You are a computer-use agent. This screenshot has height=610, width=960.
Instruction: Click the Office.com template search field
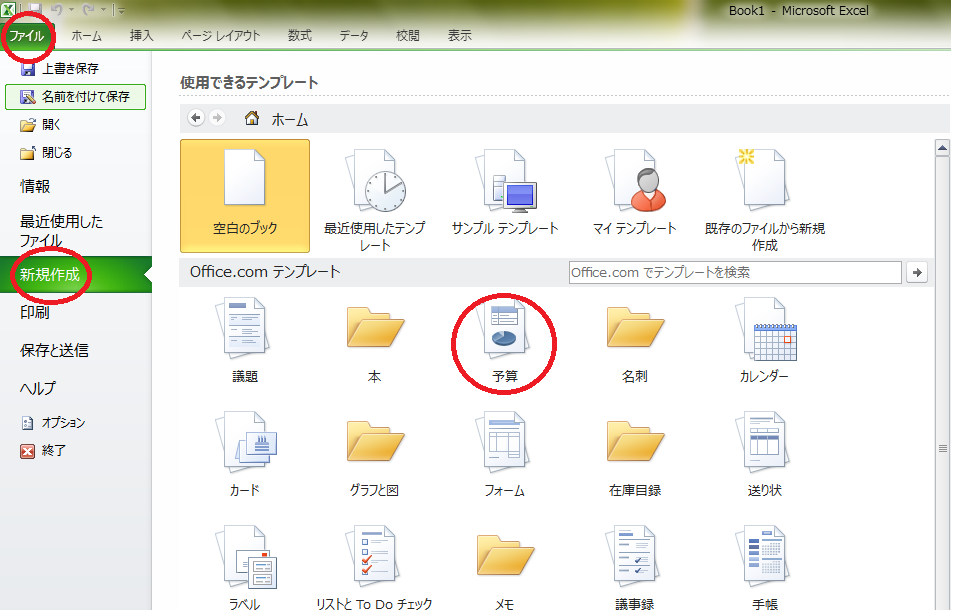735,273
